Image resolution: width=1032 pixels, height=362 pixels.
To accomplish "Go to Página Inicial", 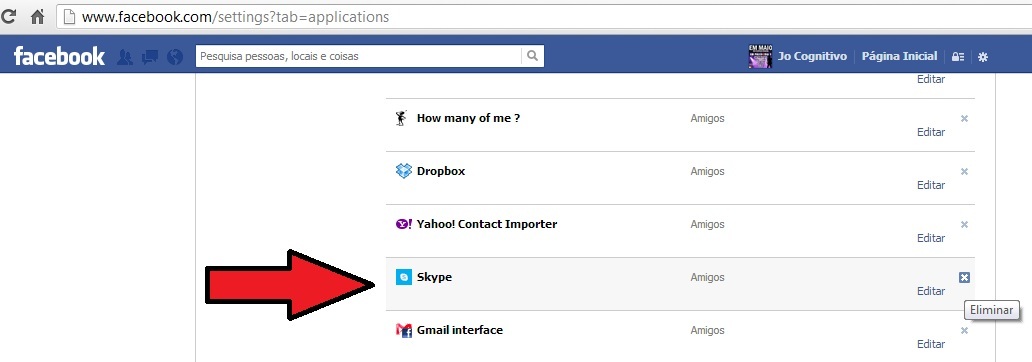I will 899,57.
